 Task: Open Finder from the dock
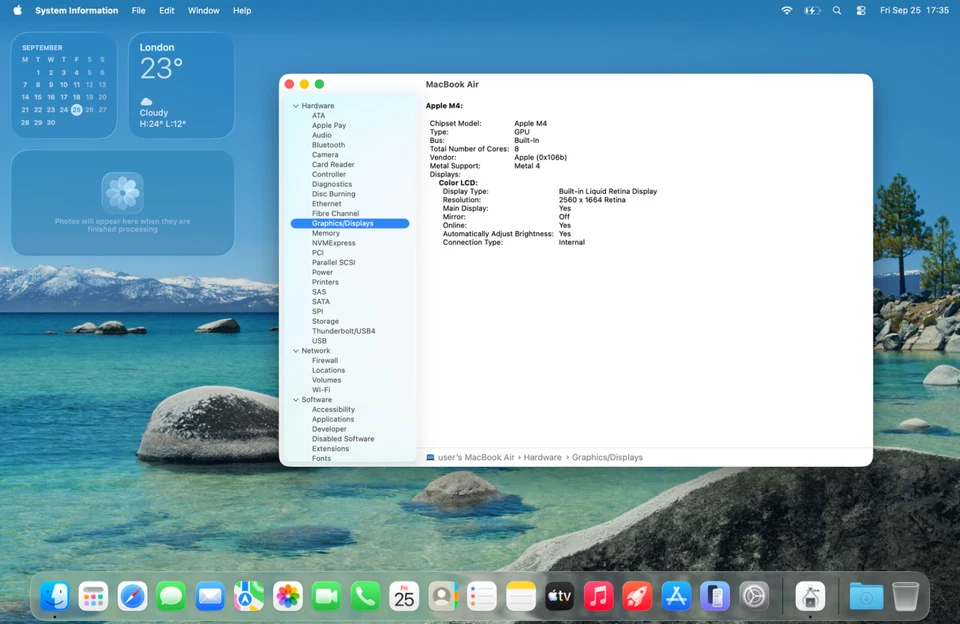(54, 596)
